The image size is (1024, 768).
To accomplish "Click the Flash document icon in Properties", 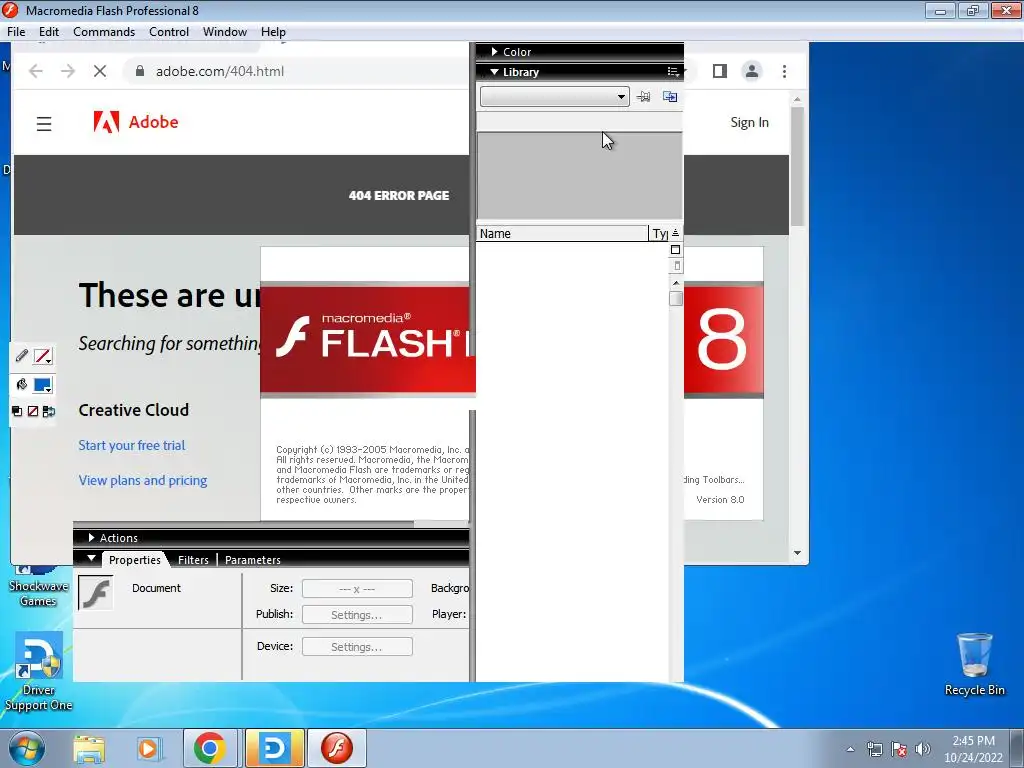I will [x=95, y=592].
